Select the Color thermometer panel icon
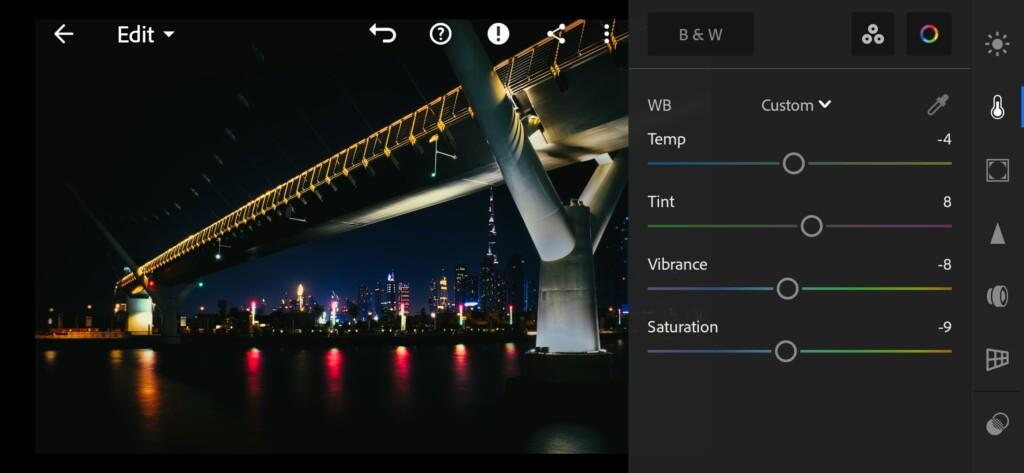This screenshot has width=1024, height=473. coord(997,107)
